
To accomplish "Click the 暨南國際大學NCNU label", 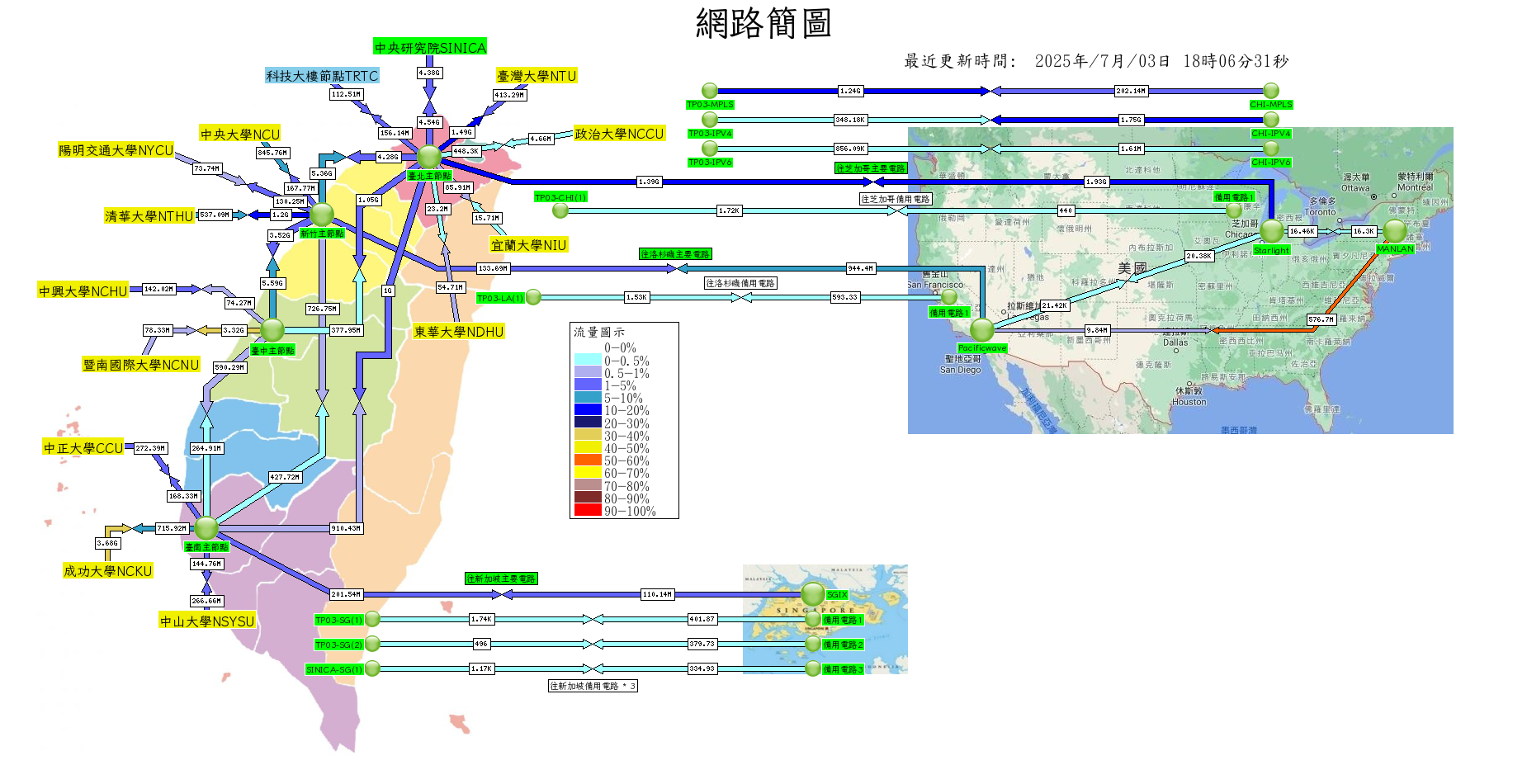I will click(141, 365).
